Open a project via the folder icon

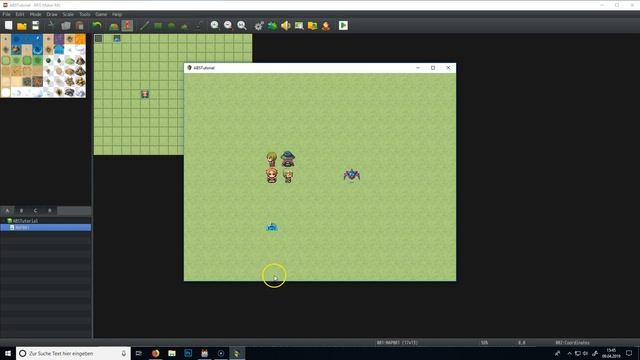22,25
